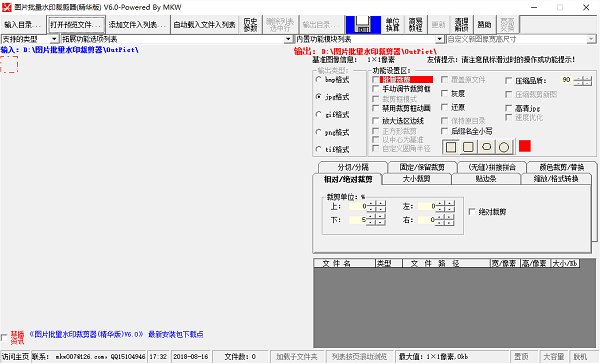Click the 打开待定文件... button
Viewport: 600px width, 364px height.
pyautogui.click(x=76, y=25)
